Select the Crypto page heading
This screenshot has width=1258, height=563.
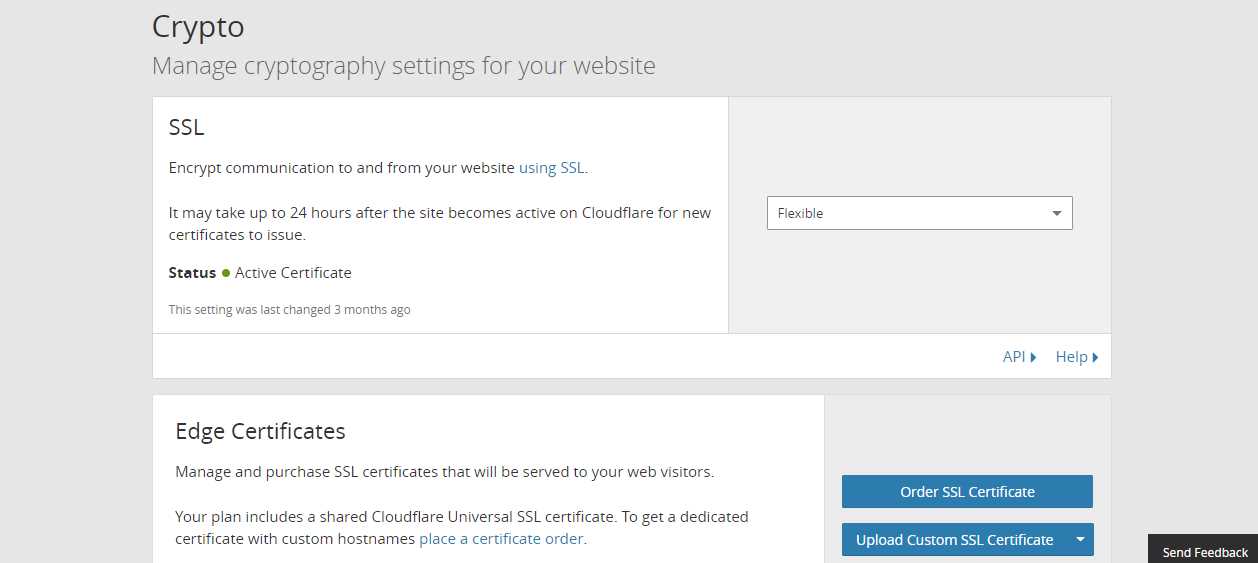pyautogui.click(x=198, y=27)
